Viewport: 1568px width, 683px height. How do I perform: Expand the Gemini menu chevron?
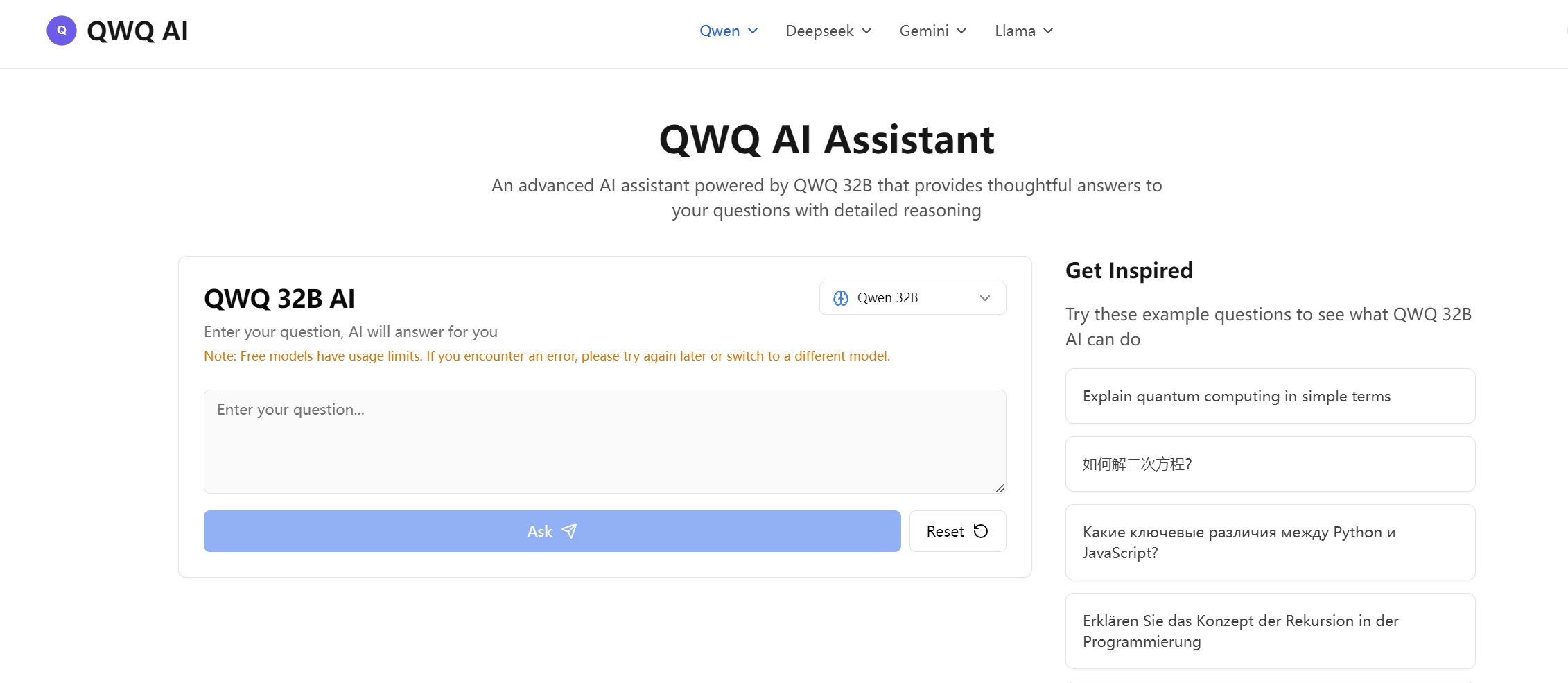pos(961,31)
